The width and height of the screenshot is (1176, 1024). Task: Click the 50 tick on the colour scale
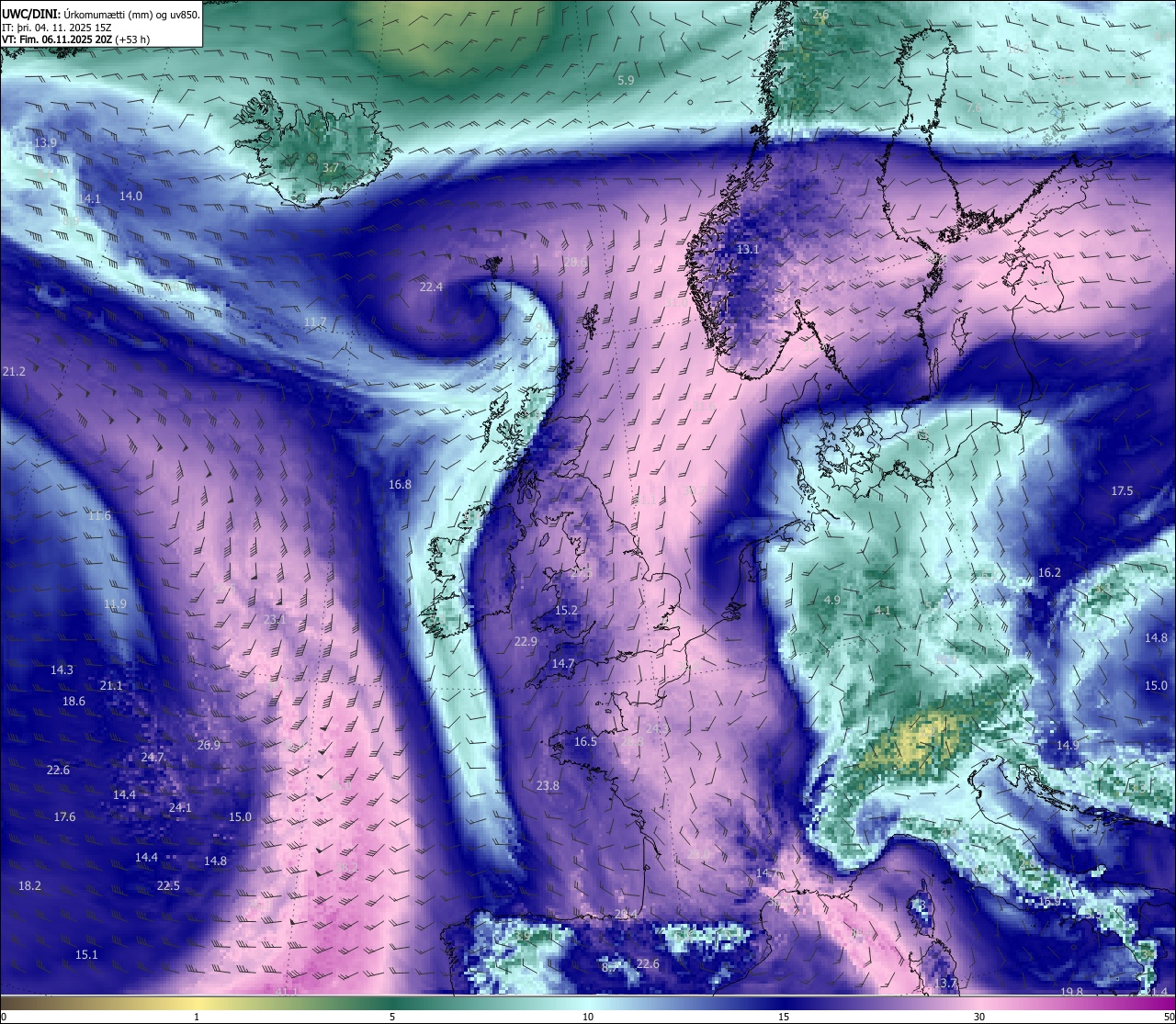1169,1017
